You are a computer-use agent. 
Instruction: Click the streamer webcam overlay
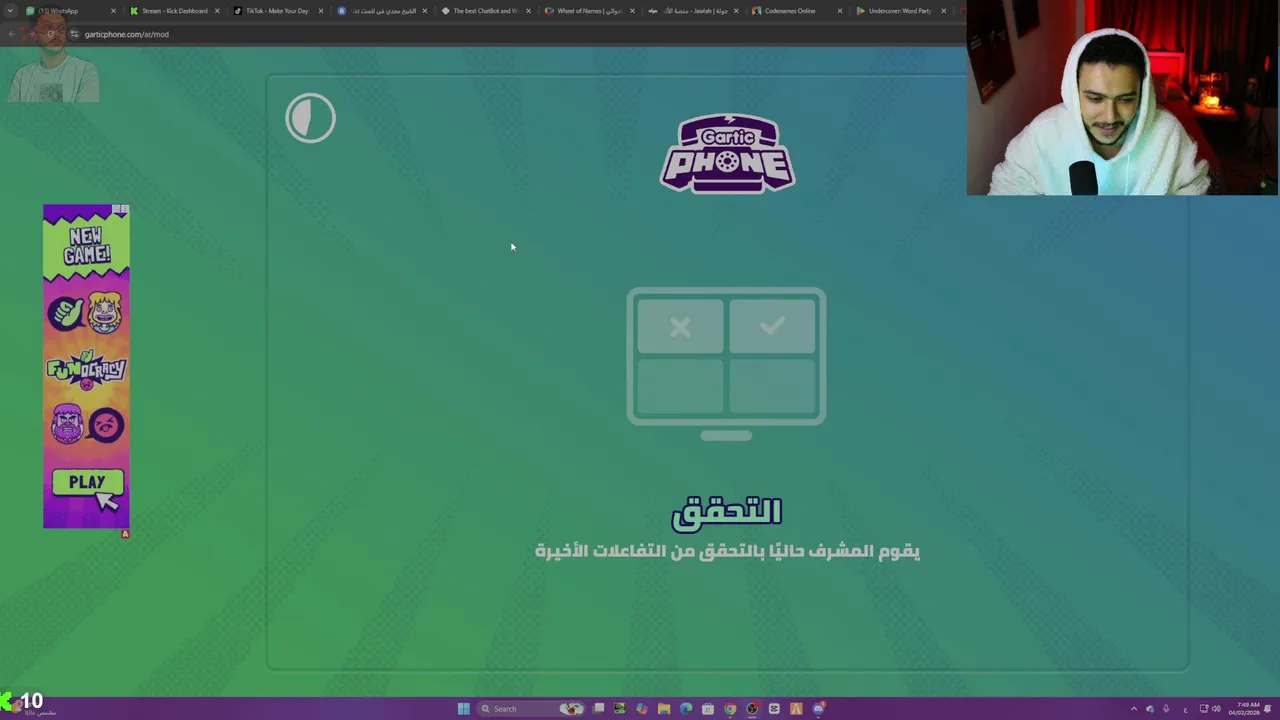coord(1123,97)
